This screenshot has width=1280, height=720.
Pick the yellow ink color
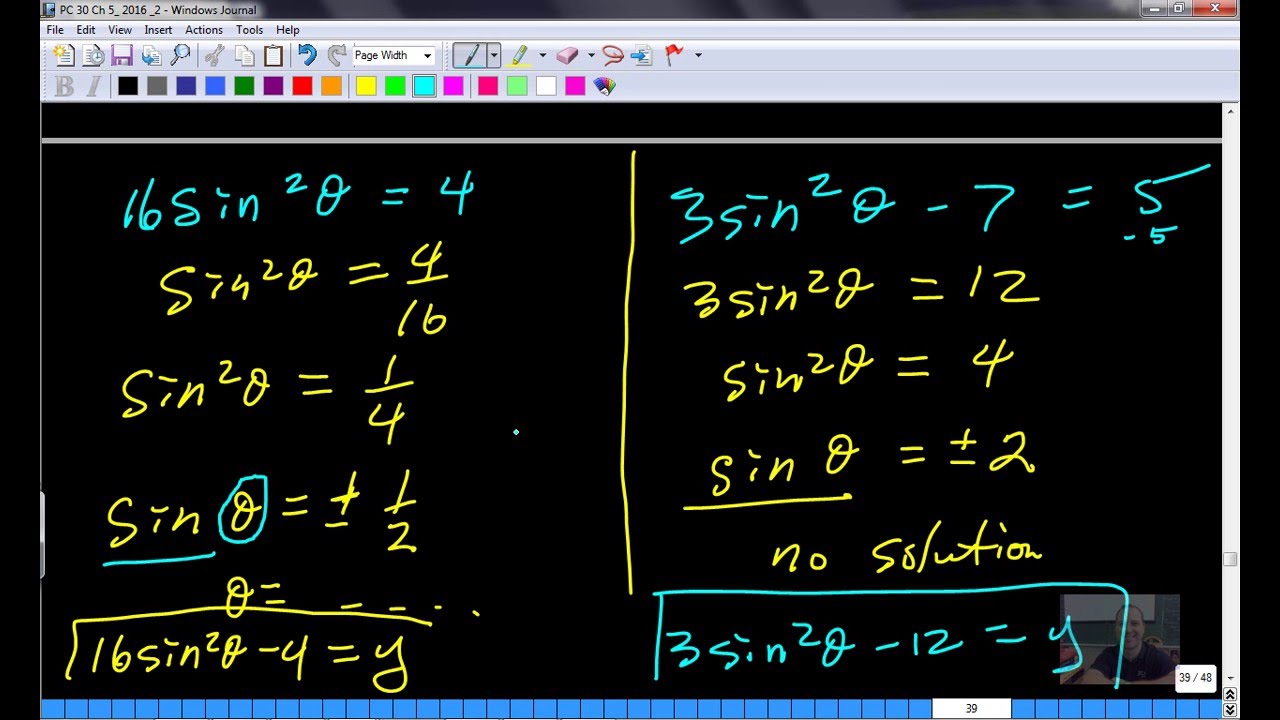click(366, 86)
